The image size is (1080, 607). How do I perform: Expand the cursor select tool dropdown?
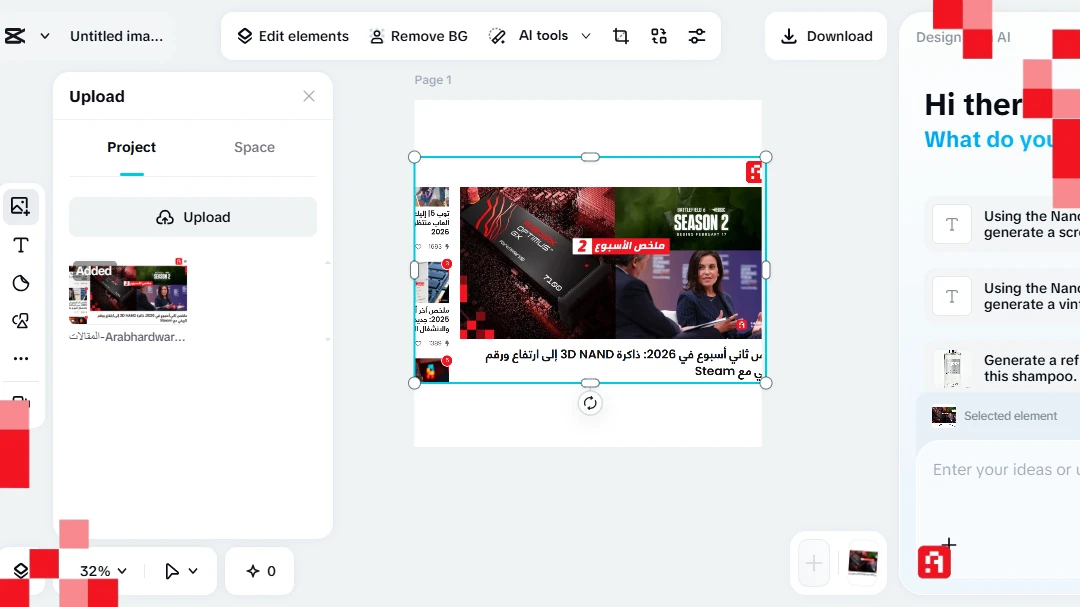(181, 571)
